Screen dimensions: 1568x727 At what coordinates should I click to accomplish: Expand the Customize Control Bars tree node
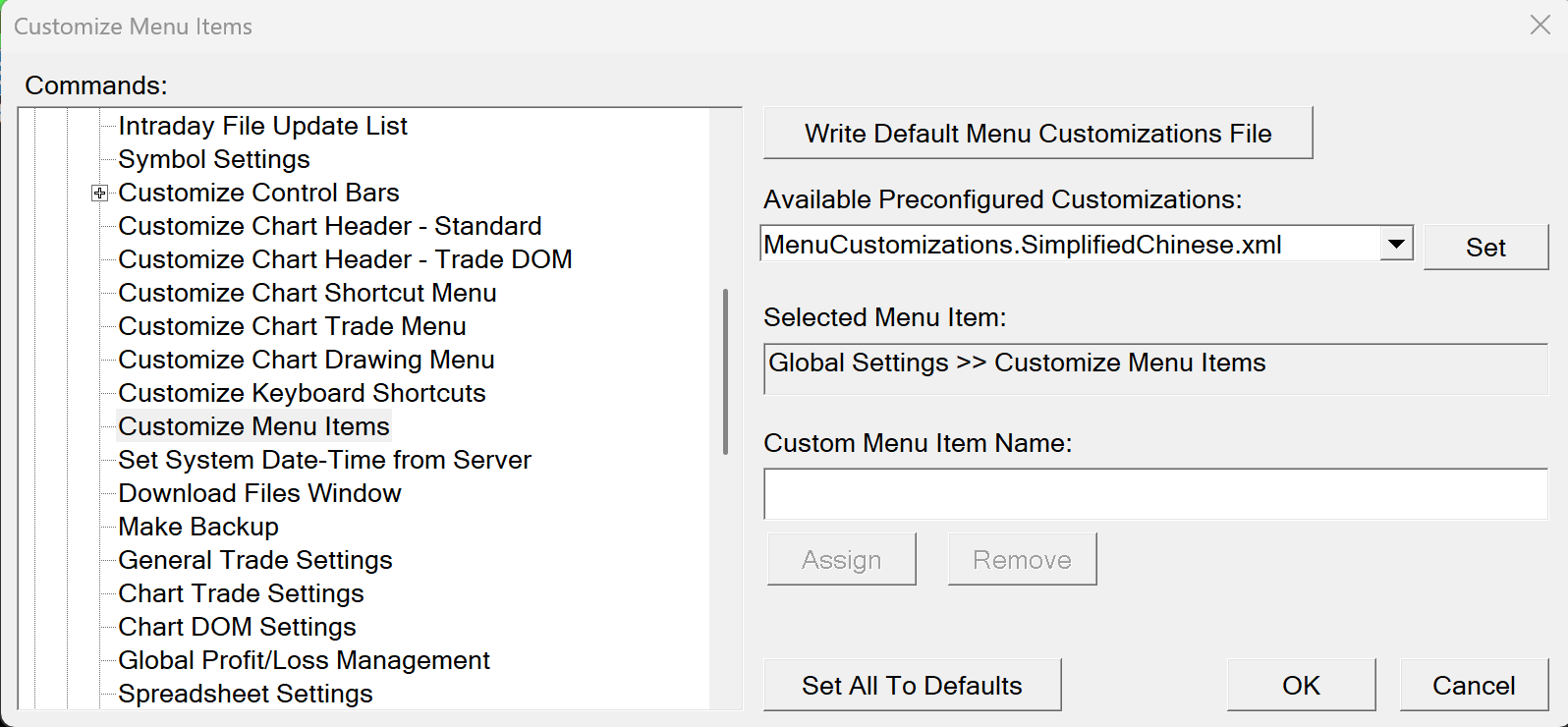(99, 194)
